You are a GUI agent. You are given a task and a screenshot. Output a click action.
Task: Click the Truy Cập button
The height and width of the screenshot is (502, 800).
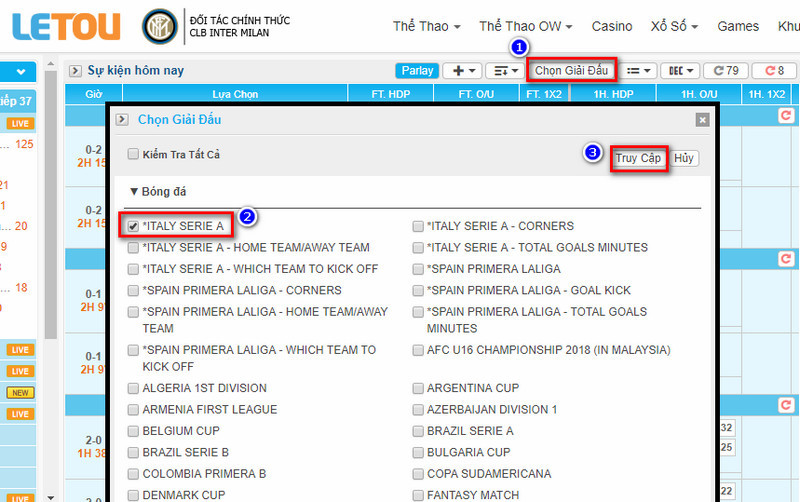pos(639,159)
